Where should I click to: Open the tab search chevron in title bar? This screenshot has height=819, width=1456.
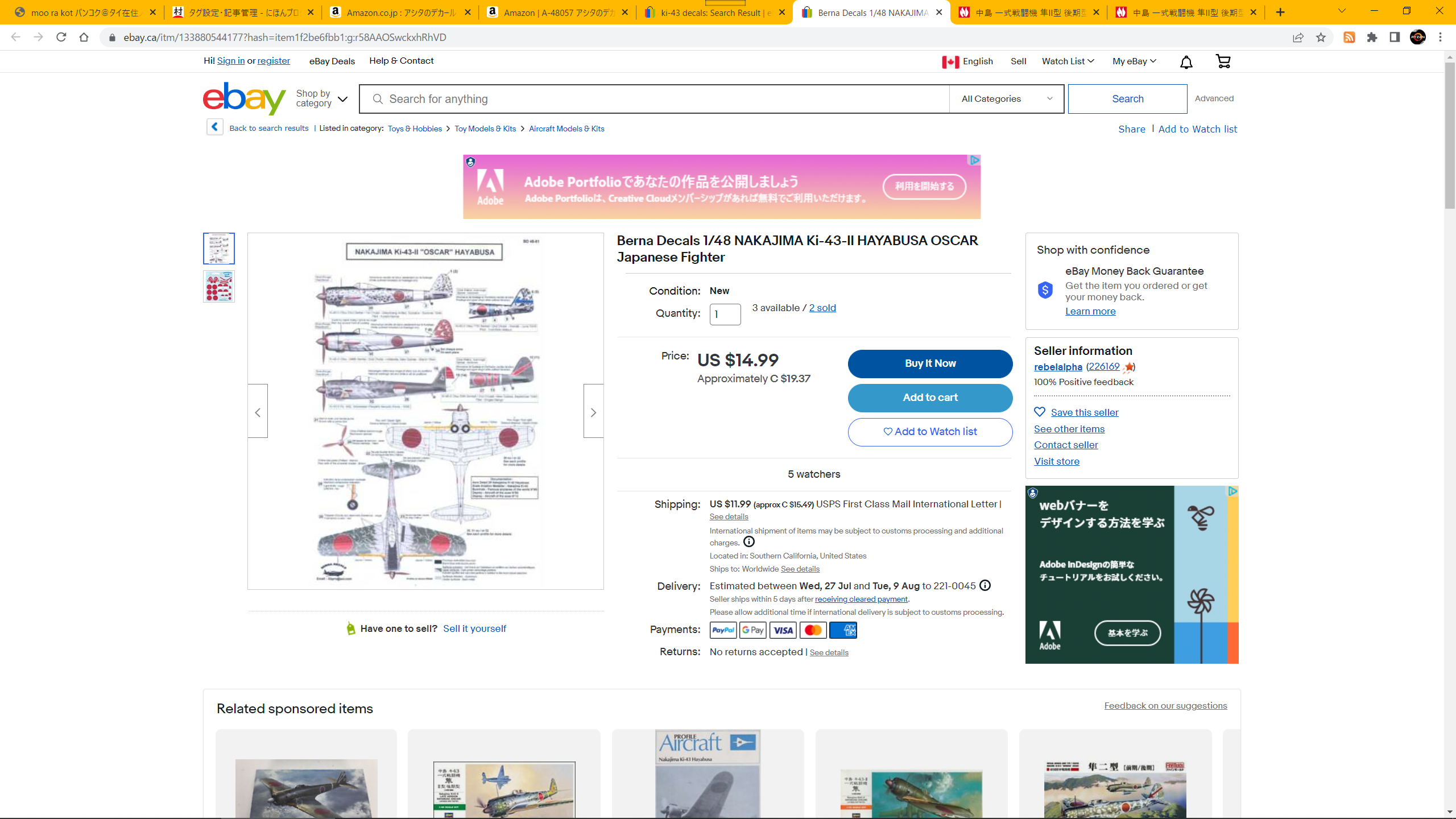(x=1342, y=11)
